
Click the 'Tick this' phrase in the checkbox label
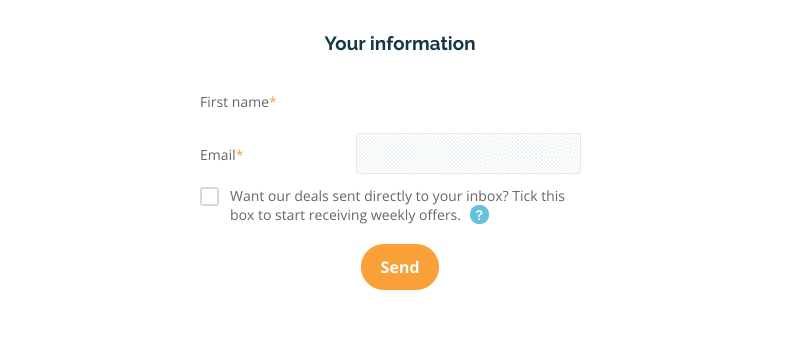(x=539, y=196)
